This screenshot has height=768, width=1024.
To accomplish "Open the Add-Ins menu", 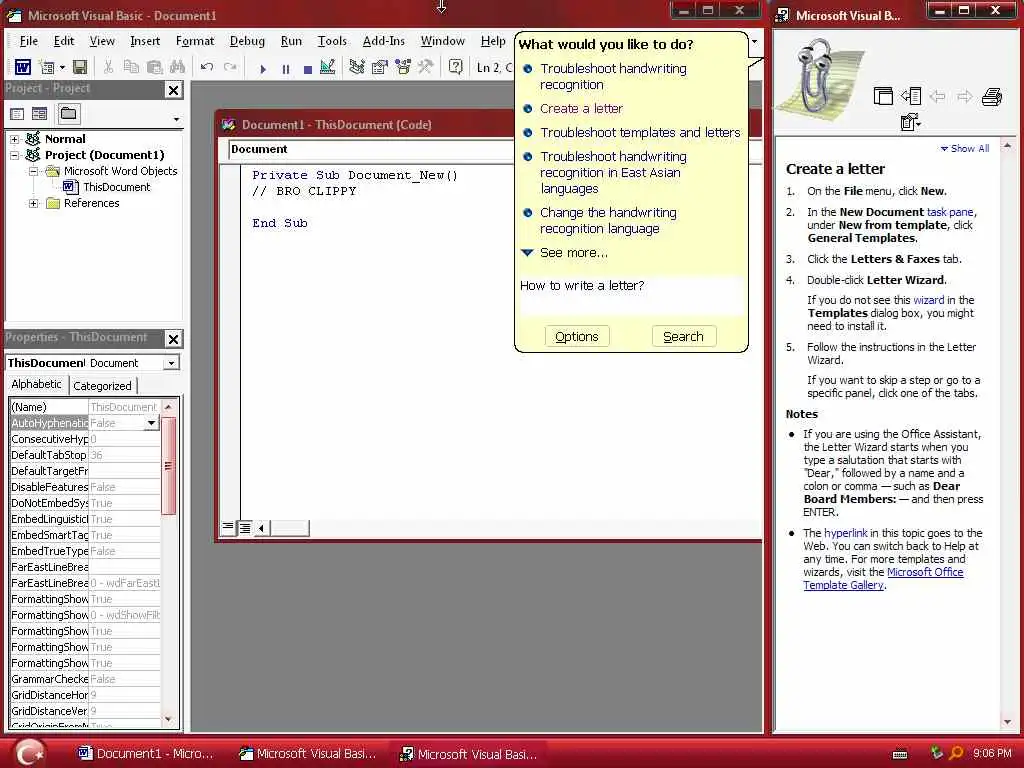I will pyautogui.click(x=383, y=41).
